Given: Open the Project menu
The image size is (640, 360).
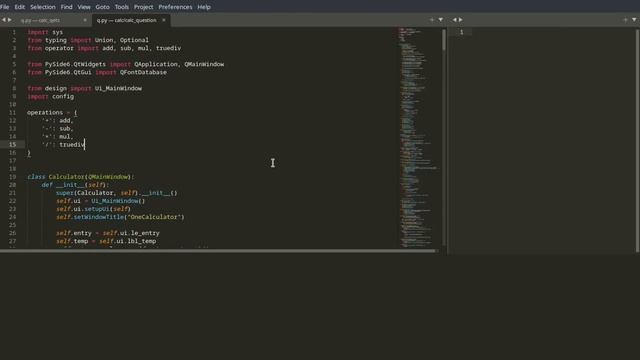Looking at the screenshot, I should 144,7.
